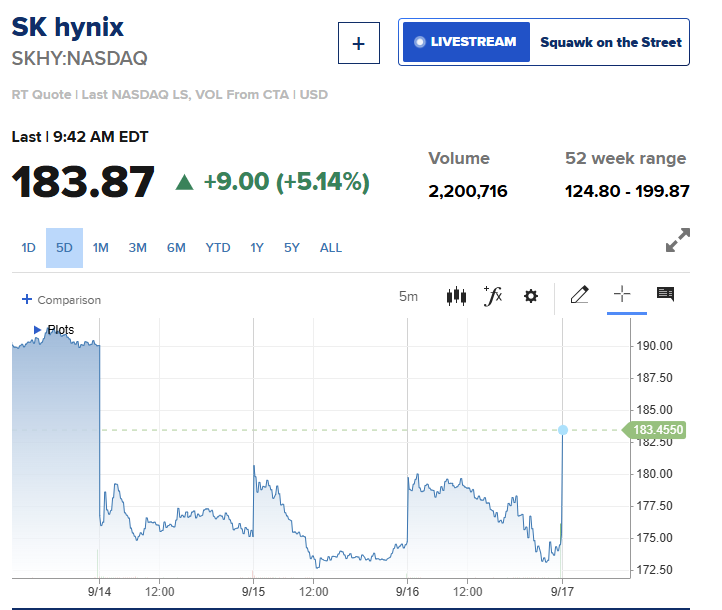Expand chart to fullscreen with arrows icon
This screenshot has width=722, height=610.
pyautogui.click(x=678, y=240)
